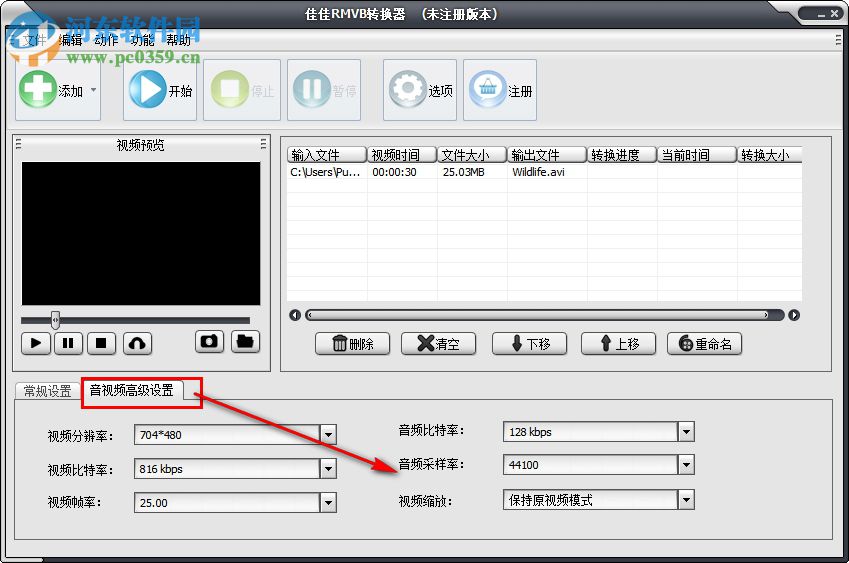Image resolution: width=849 pixels, height=563 pixels.
Task: Expand the 视频帧率 dropdown
Action: (328, 502)
